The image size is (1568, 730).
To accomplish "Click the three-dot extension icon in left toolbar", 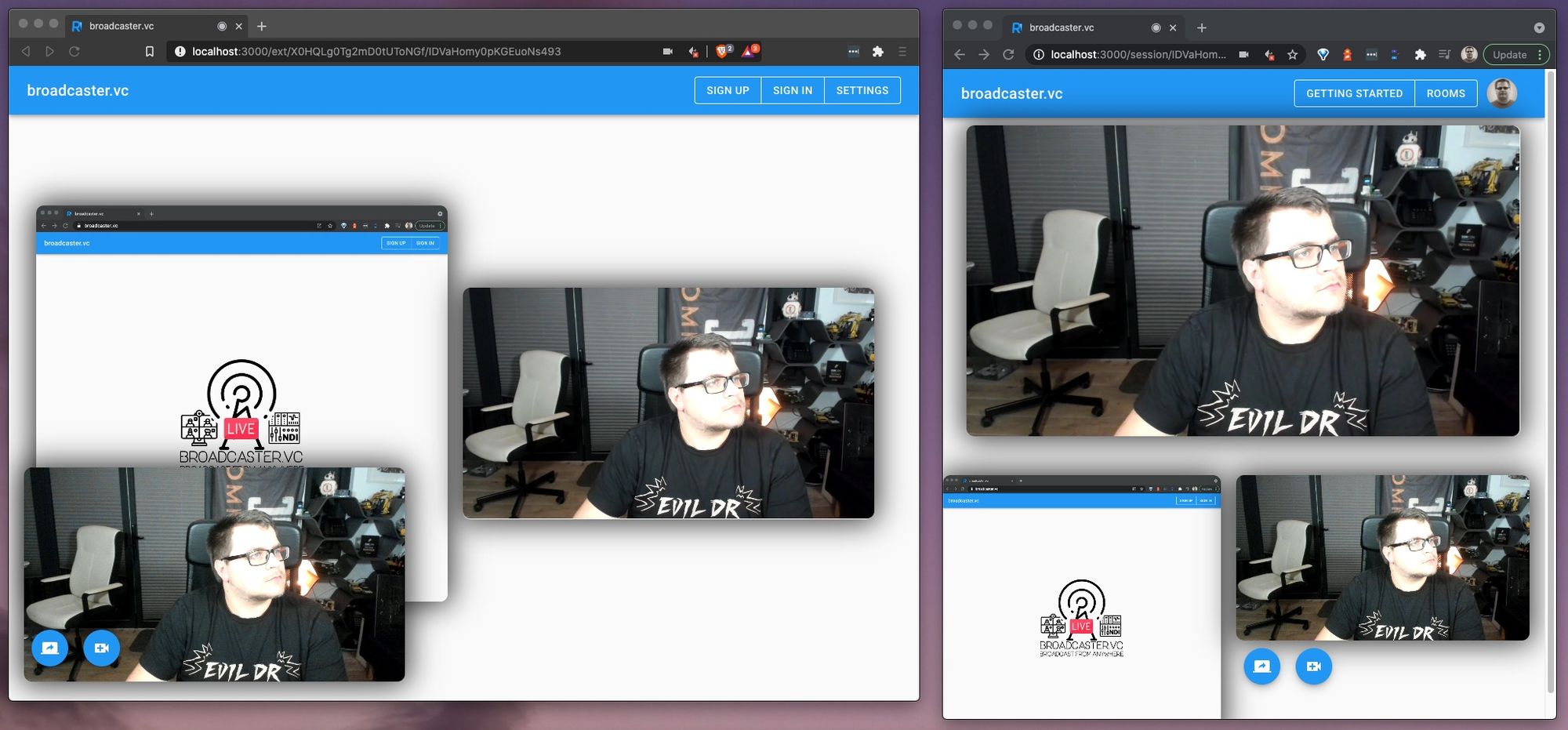I will (x=854, y=51).
